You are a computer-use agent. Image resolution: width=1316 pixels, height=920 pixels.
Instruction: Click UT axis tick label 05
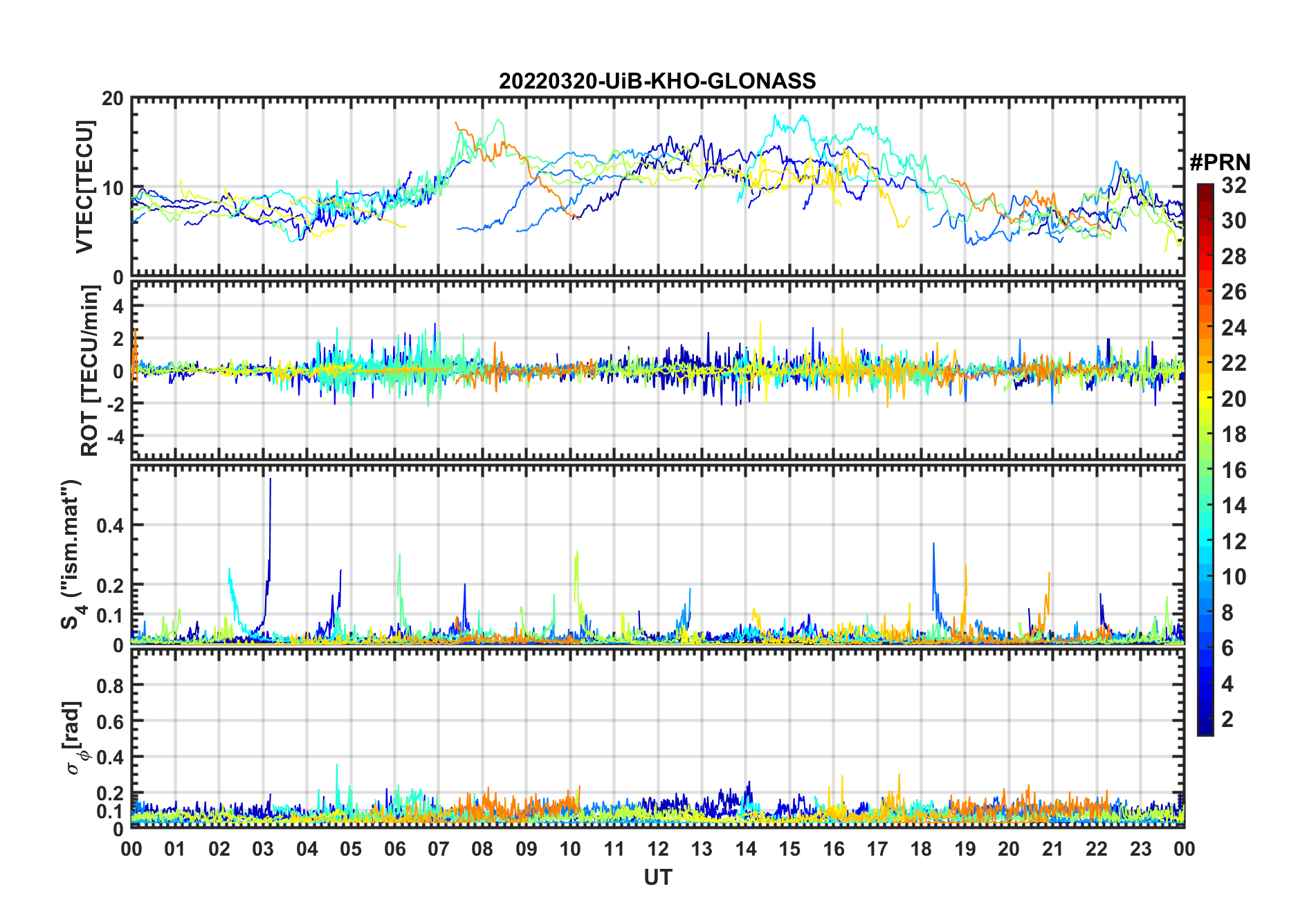tap(351, 849)
